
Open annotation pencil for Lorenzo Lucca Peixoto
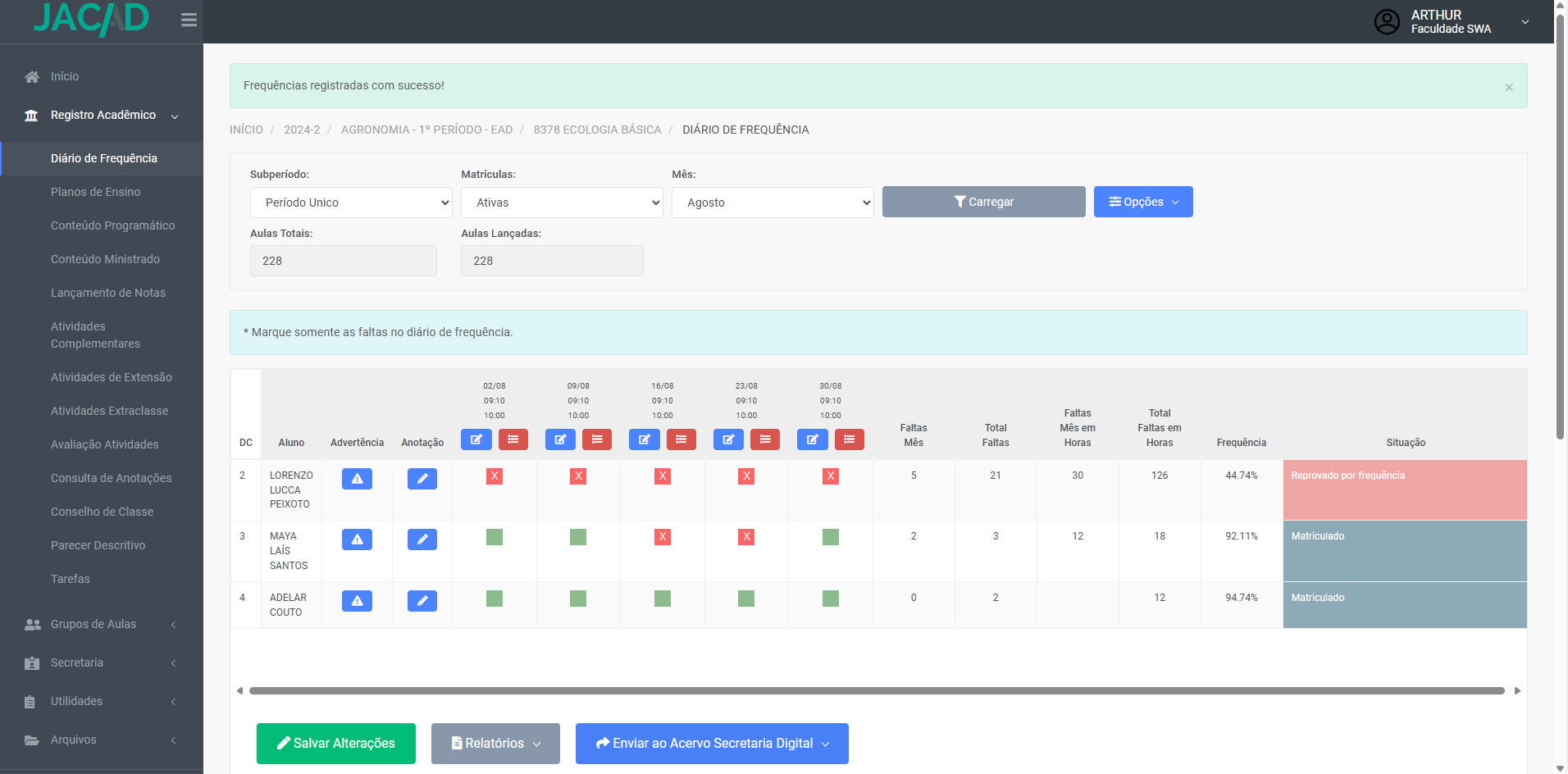click(x=422, y=479)
